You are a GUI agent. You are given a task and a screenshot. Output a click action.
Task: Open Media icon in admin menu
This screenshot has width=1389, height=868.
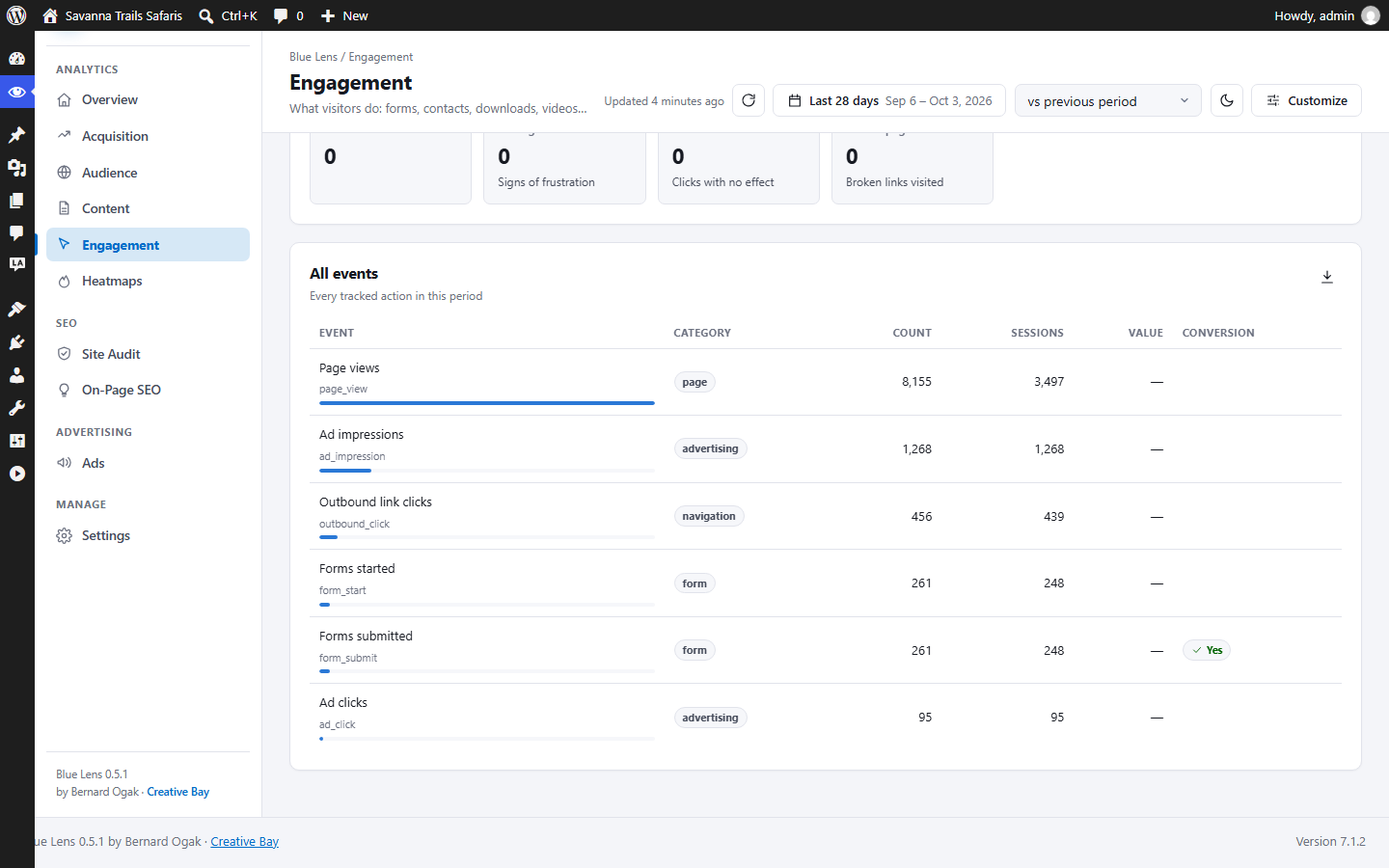[16, 168]
